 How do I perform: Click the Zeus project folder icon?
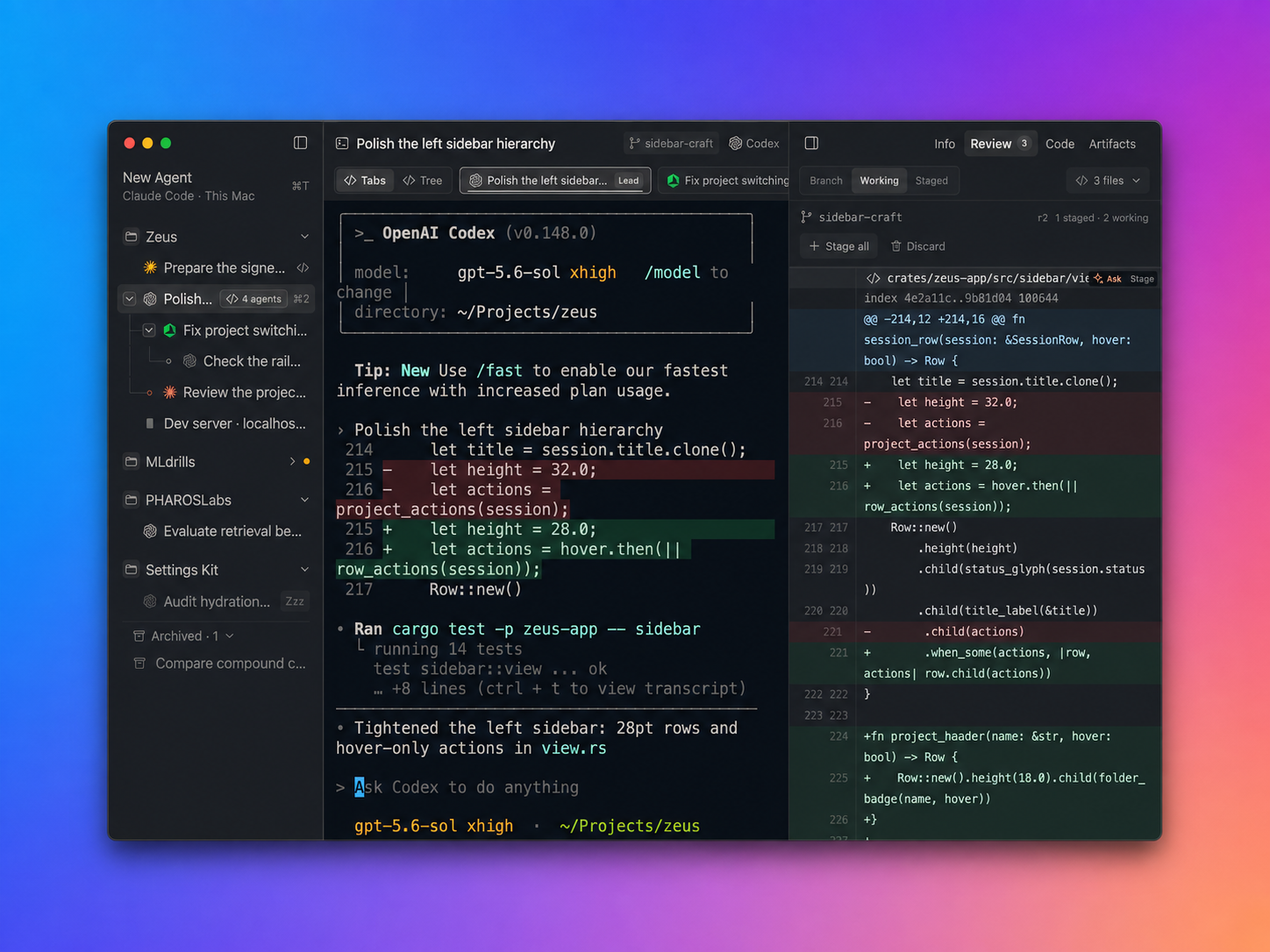[x=132, y=237]
